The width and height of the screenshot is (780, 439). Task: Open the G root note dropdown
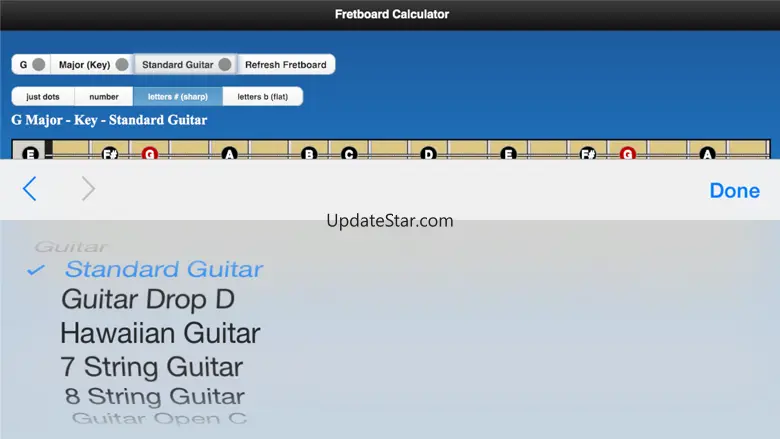tap(31, 65)
